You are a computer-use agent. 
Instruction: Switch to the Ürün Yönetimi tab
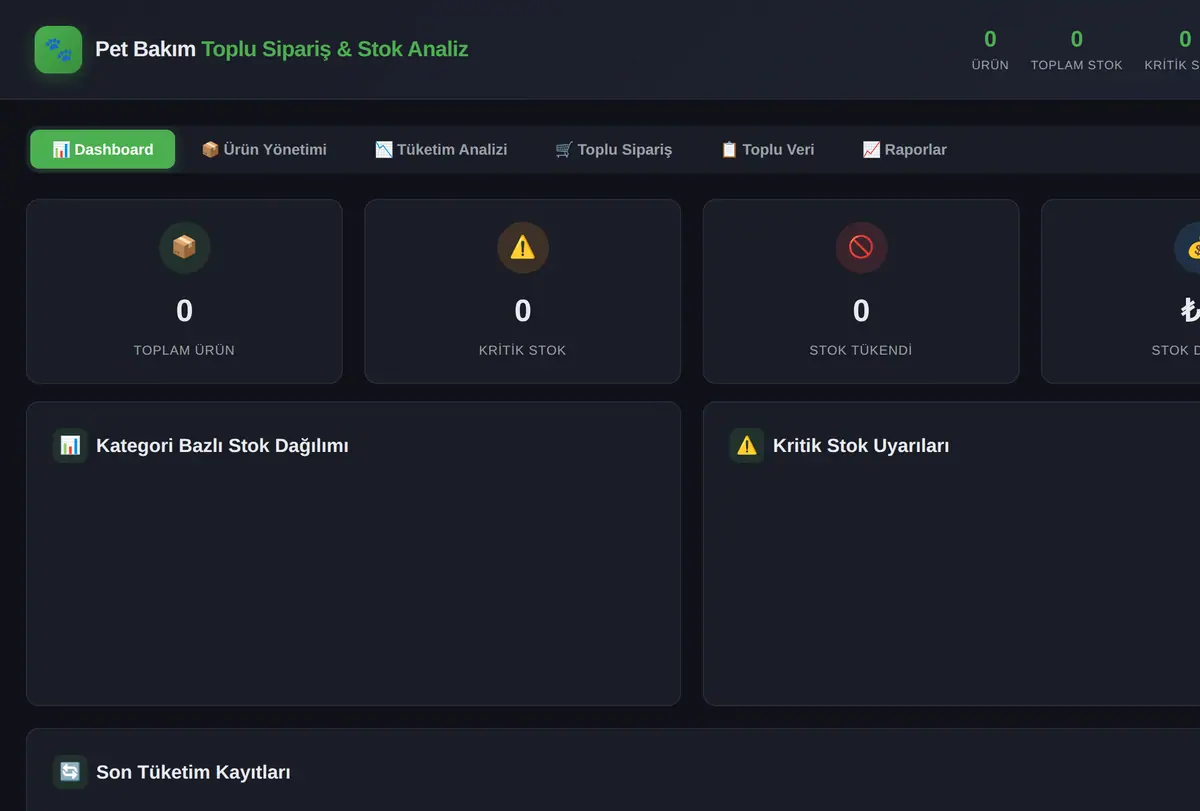(264, 149)
